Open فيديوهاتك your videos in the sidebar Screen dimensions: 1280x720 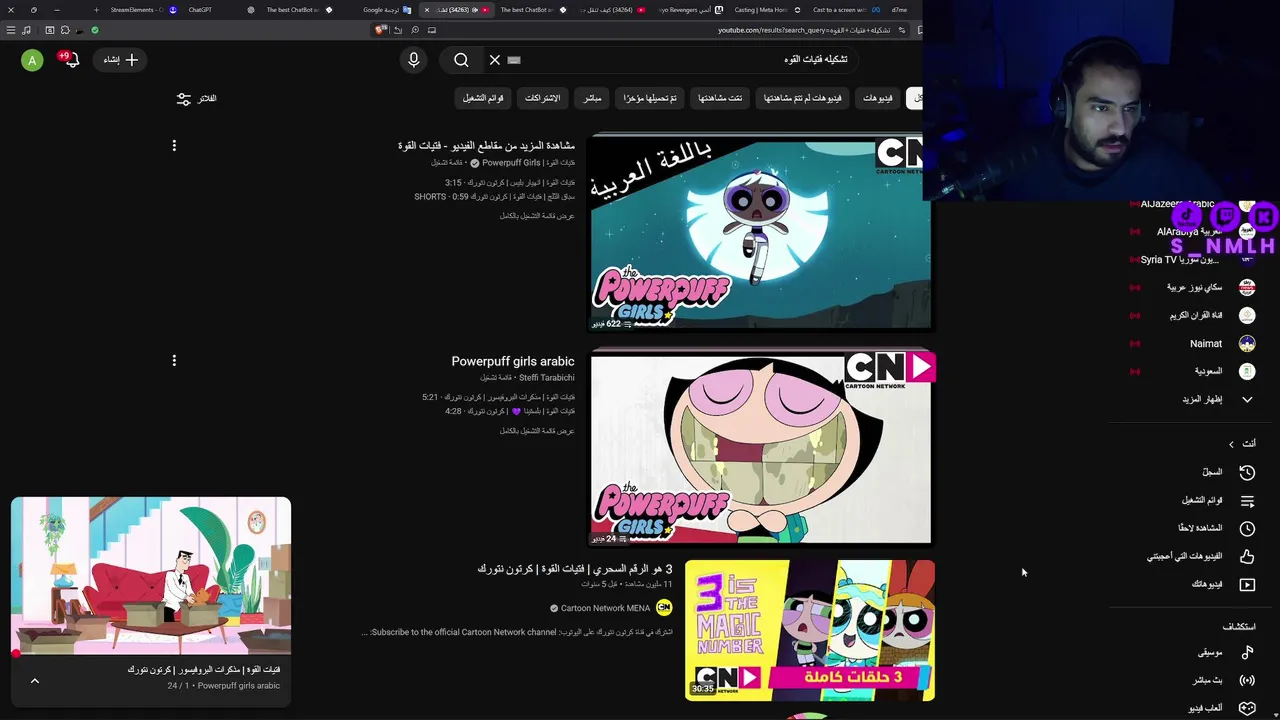click(x=1222, y=584)
